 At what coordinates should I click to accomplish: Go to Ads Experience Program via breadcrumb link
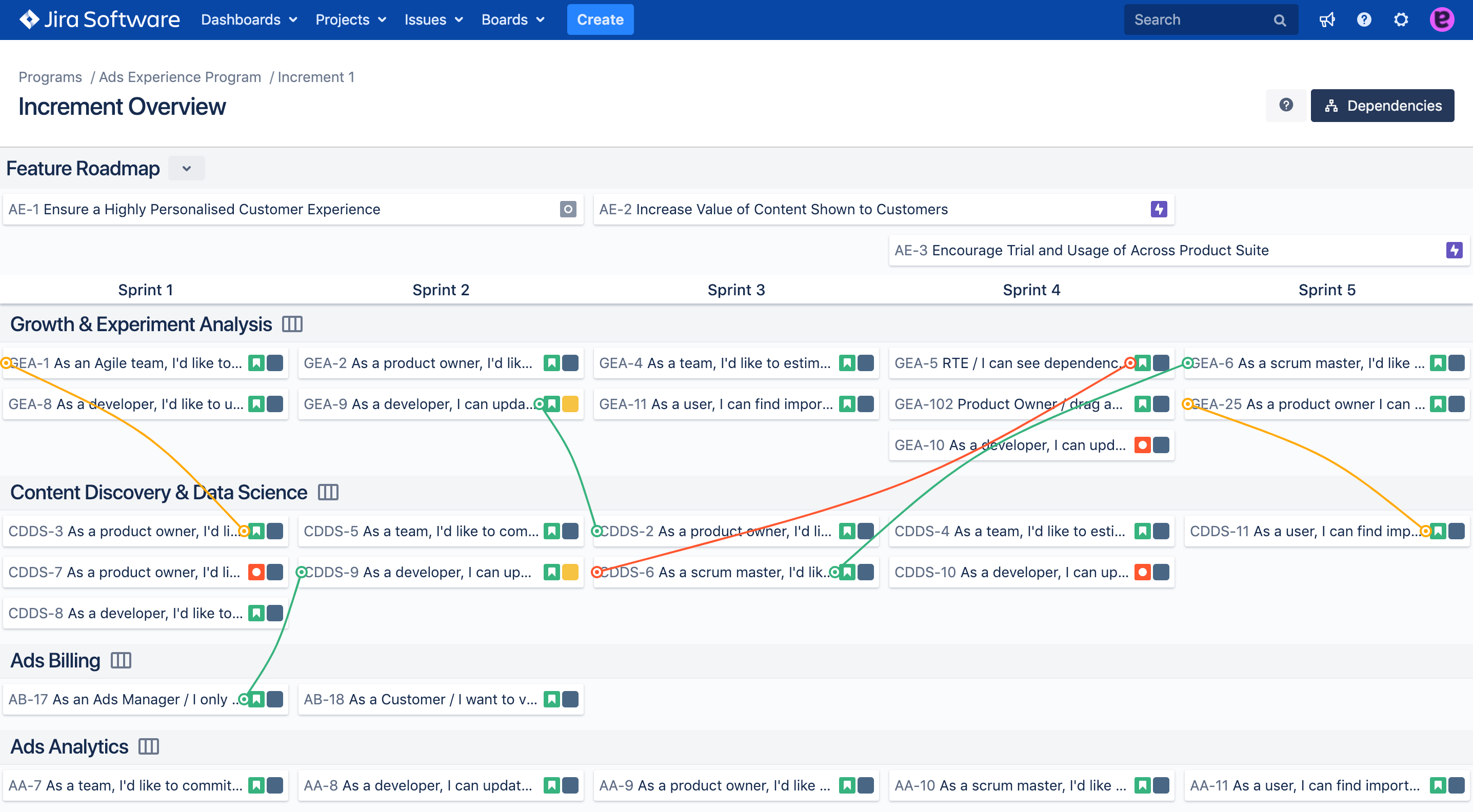pyautogui.click(x=180, y=76)
